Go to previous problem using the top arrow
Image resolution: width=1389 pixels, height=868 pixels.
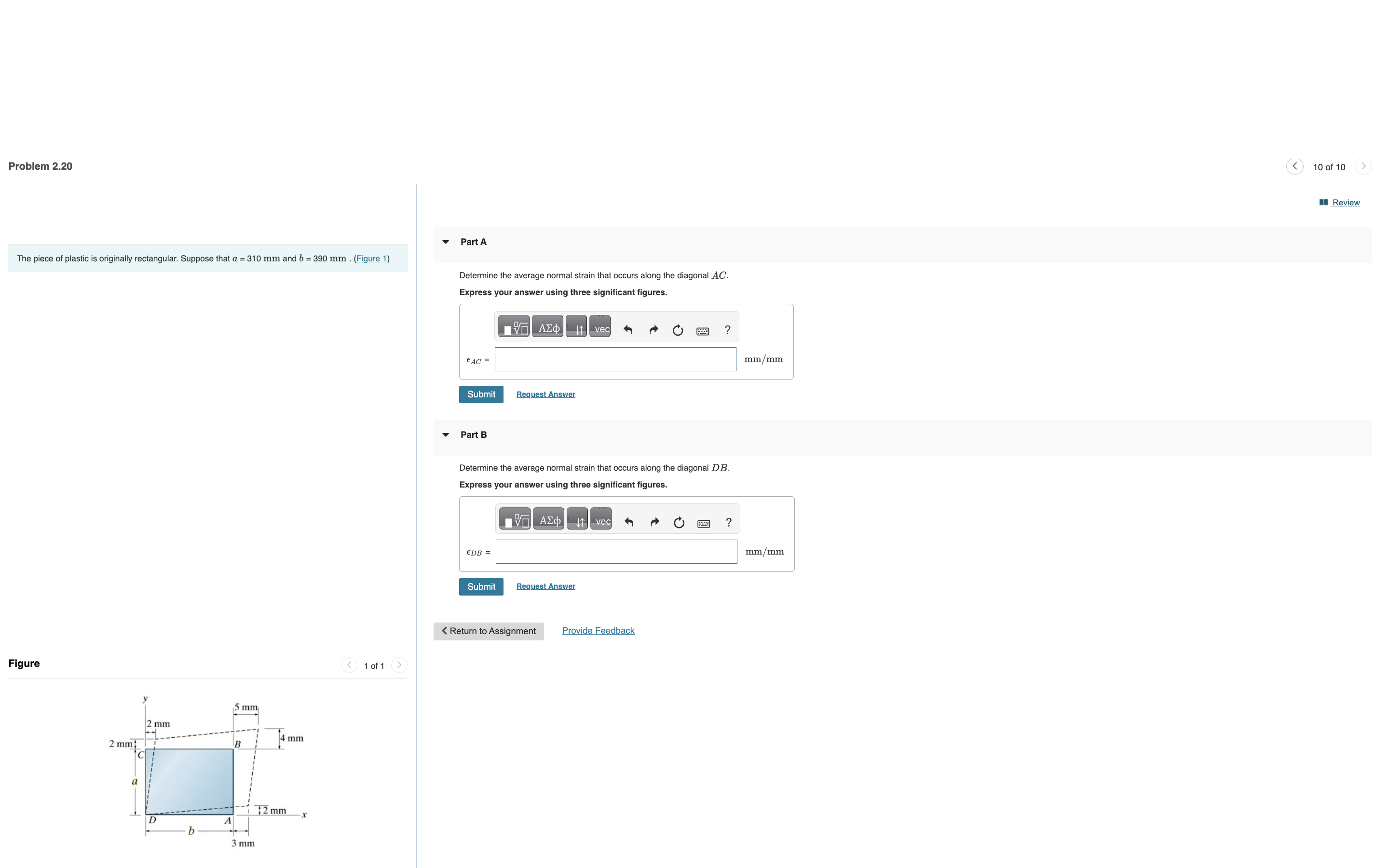pyautogui.click(x=1294, y=166)
